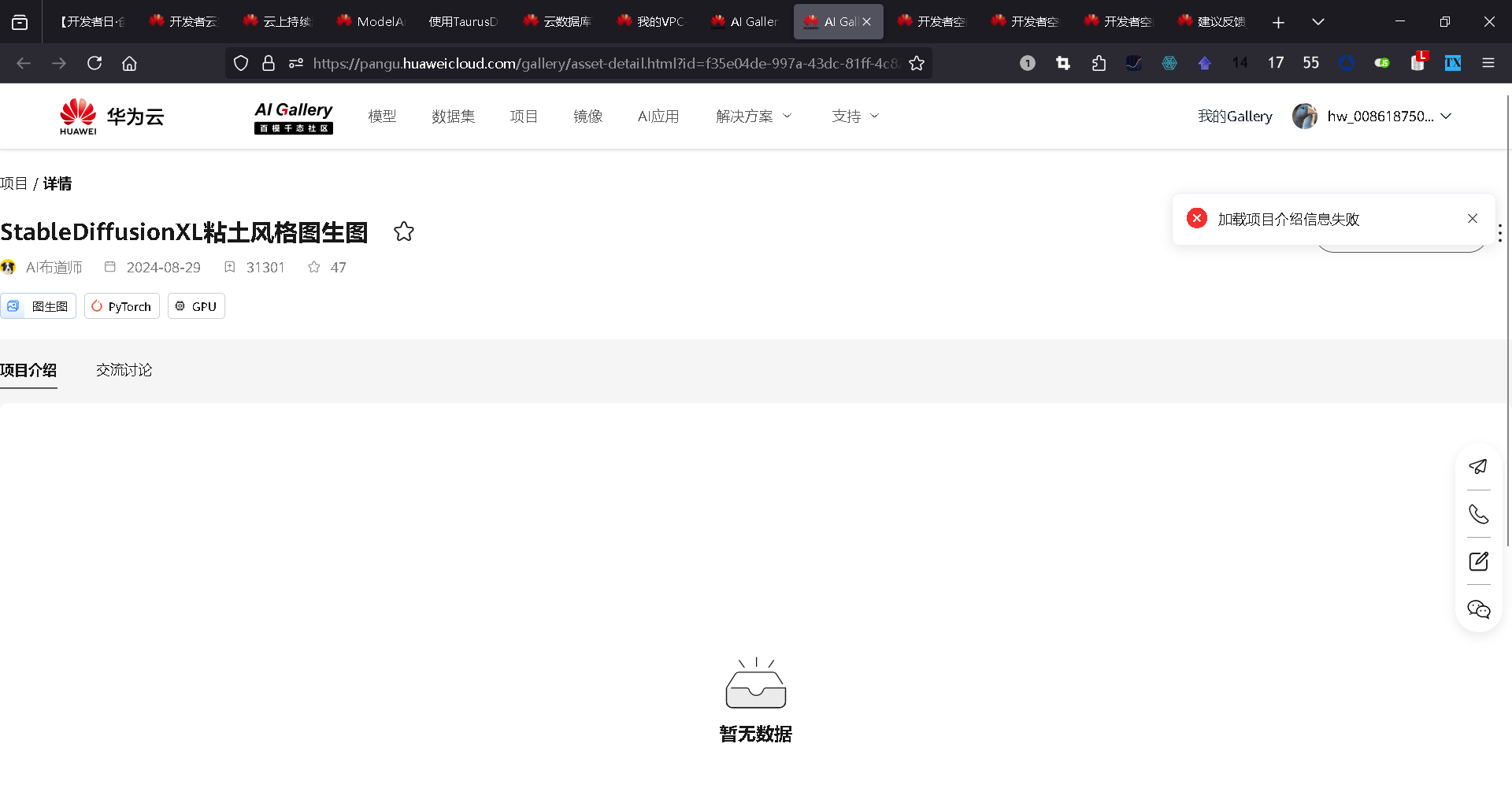Open the Extensions puzzle-piece menu
This screenshot has width=1512, height=803.
[x=1099, y=63]
